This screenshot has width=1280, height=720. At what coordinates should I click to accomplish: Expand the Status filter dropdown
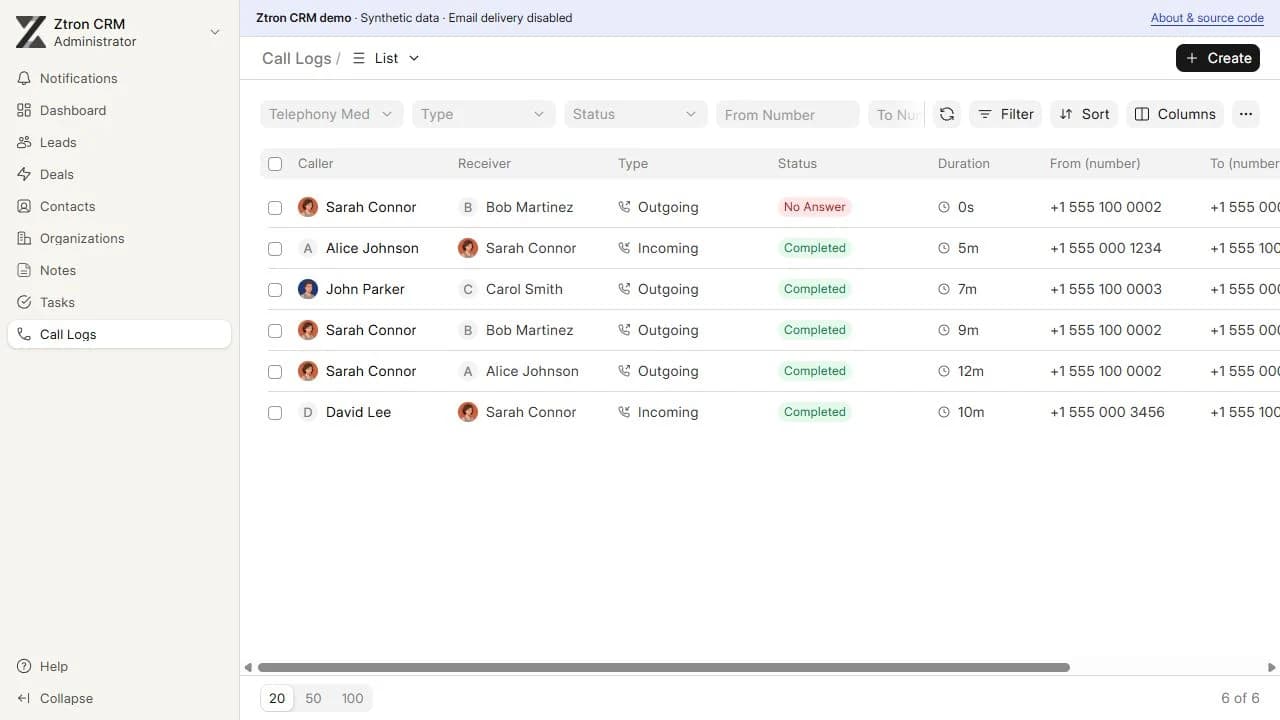(x=636, y=114)
